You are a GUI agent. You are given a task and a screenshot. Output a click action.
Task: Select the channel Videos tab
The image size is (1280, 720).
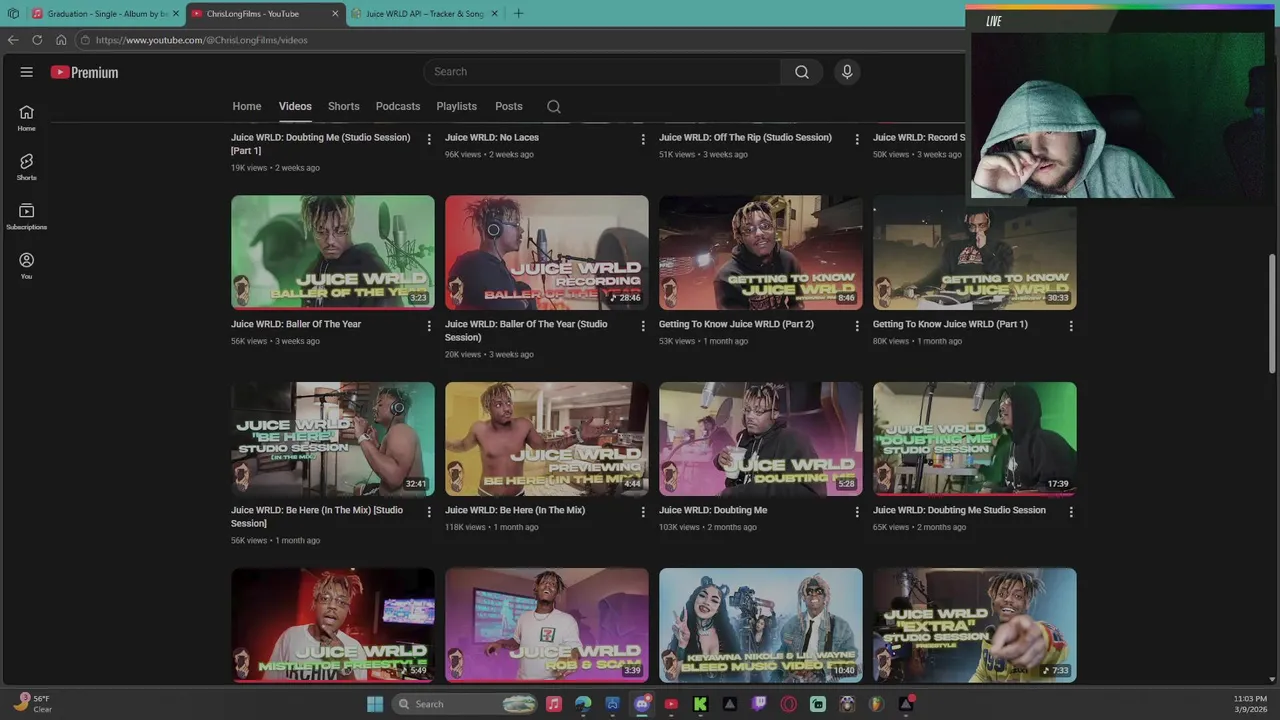[x=295, y=106]
